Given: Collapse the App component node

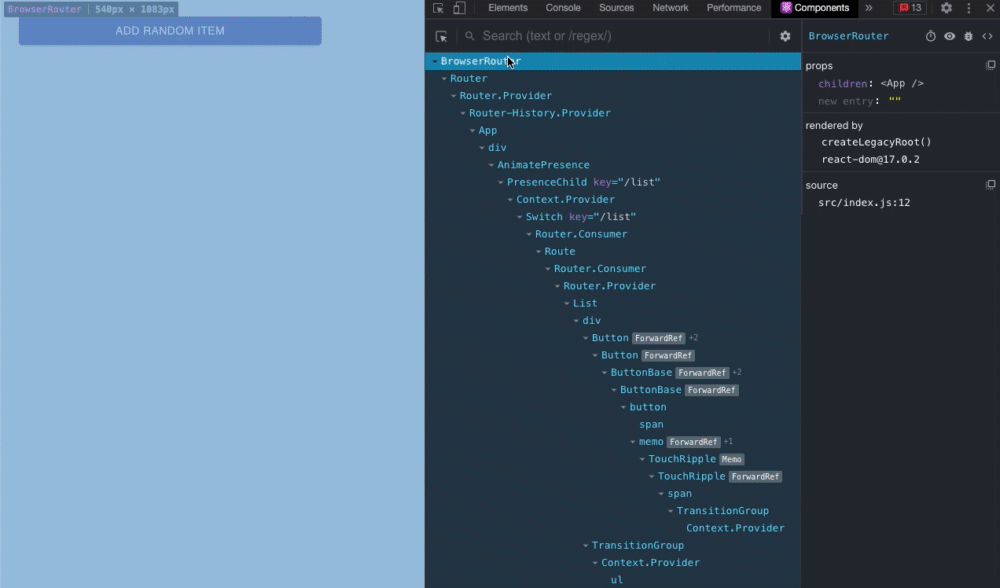Looking at the screenshot, I should tap(471, 130).
